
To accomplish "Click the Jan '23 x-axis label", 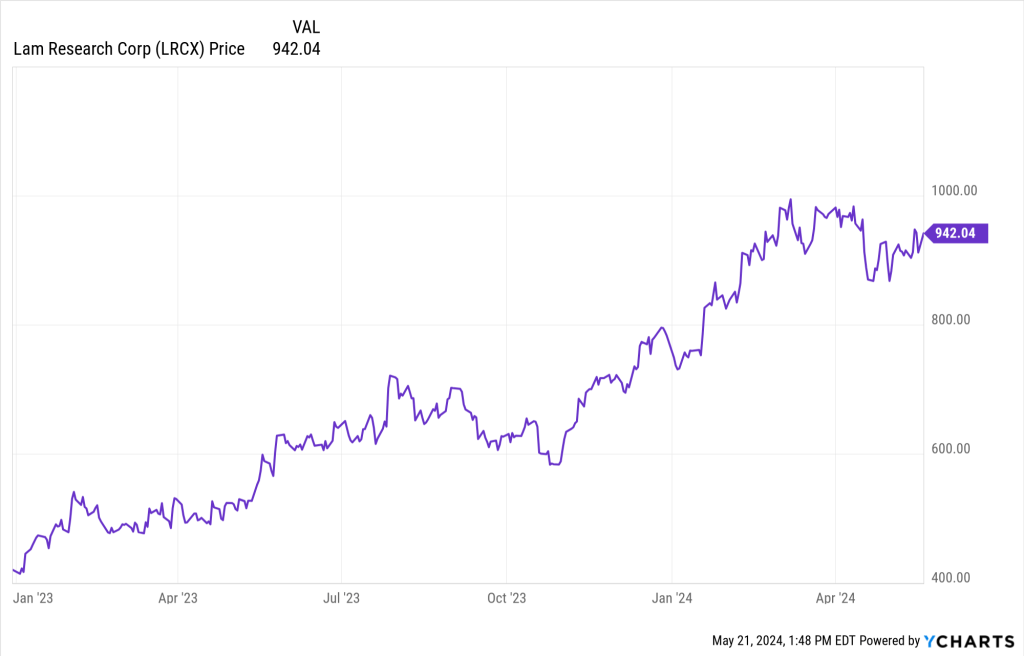I will tap(32, 598).
